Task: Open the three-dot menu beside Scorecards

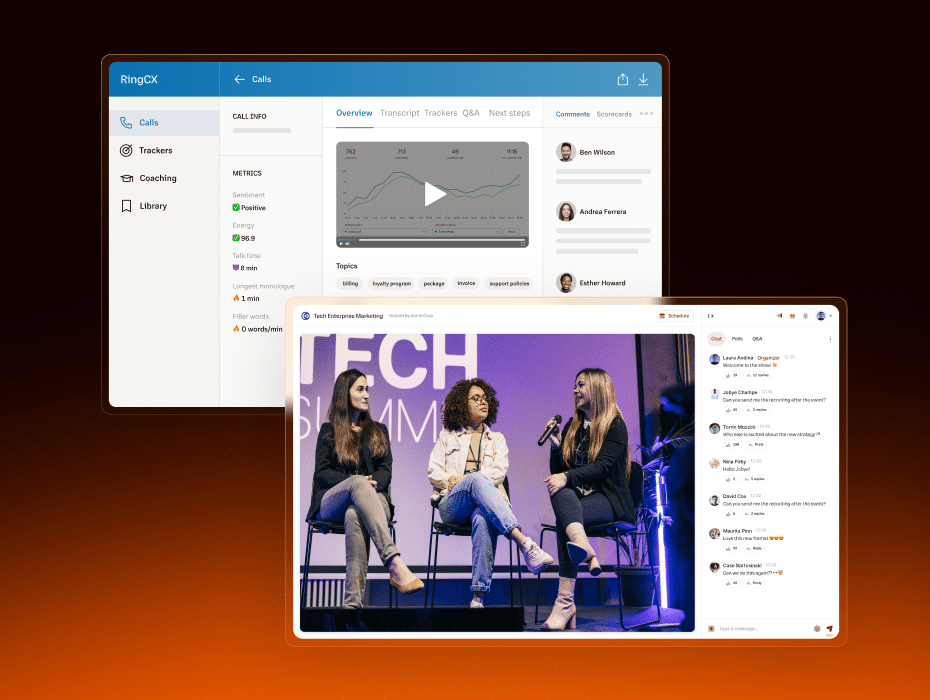Action: [x=646, y=114]
